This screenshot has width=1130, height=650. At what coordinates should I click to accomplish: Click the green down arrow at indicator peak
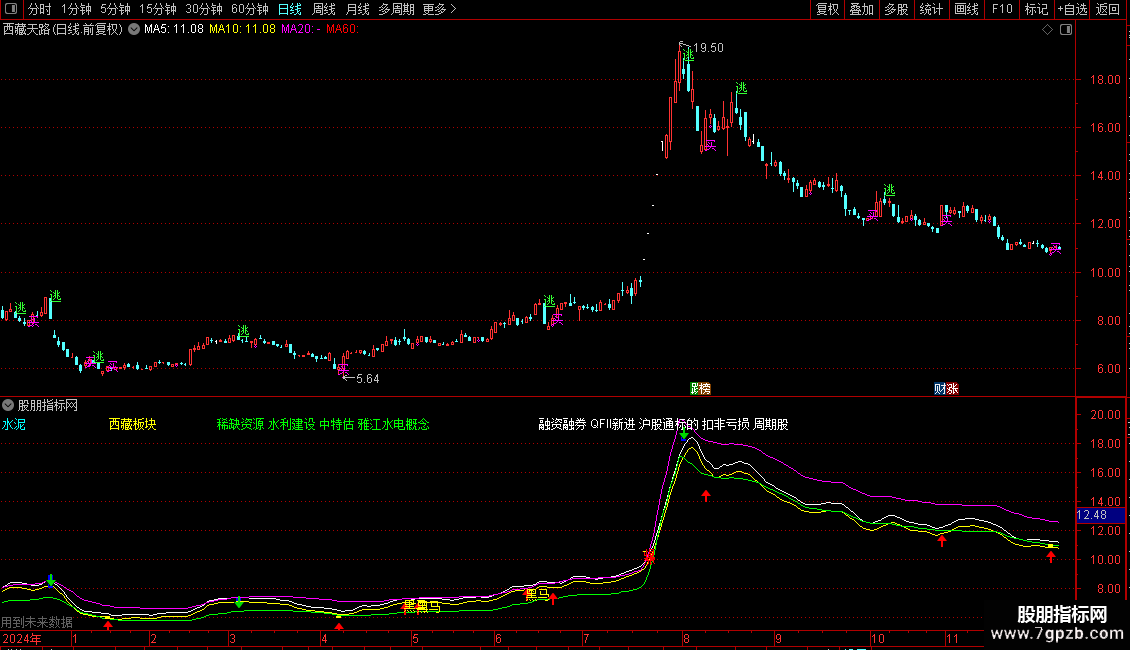pyautogui.click(x=684, y=435)
